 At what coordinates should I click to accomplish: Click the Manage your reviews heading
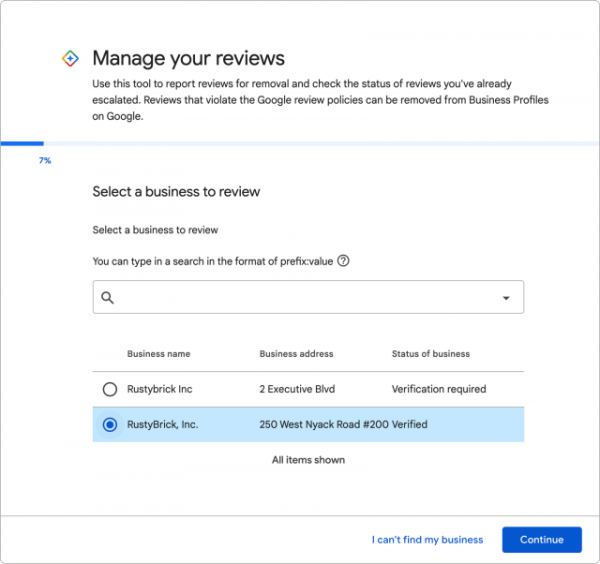pyautogui.click(x=188, y=58)
